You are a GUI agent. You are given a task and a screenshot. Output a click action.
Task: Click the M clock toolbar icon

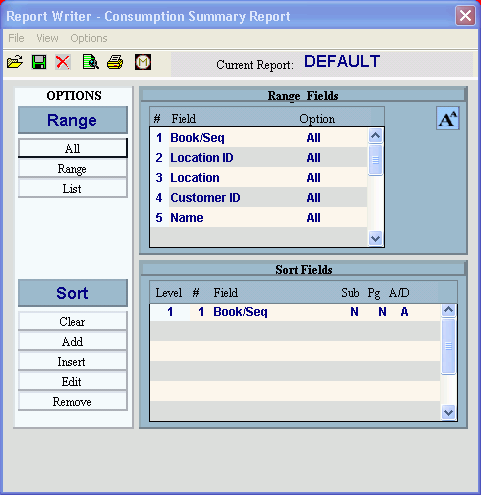pyautogui.click(x=143, y=62)
